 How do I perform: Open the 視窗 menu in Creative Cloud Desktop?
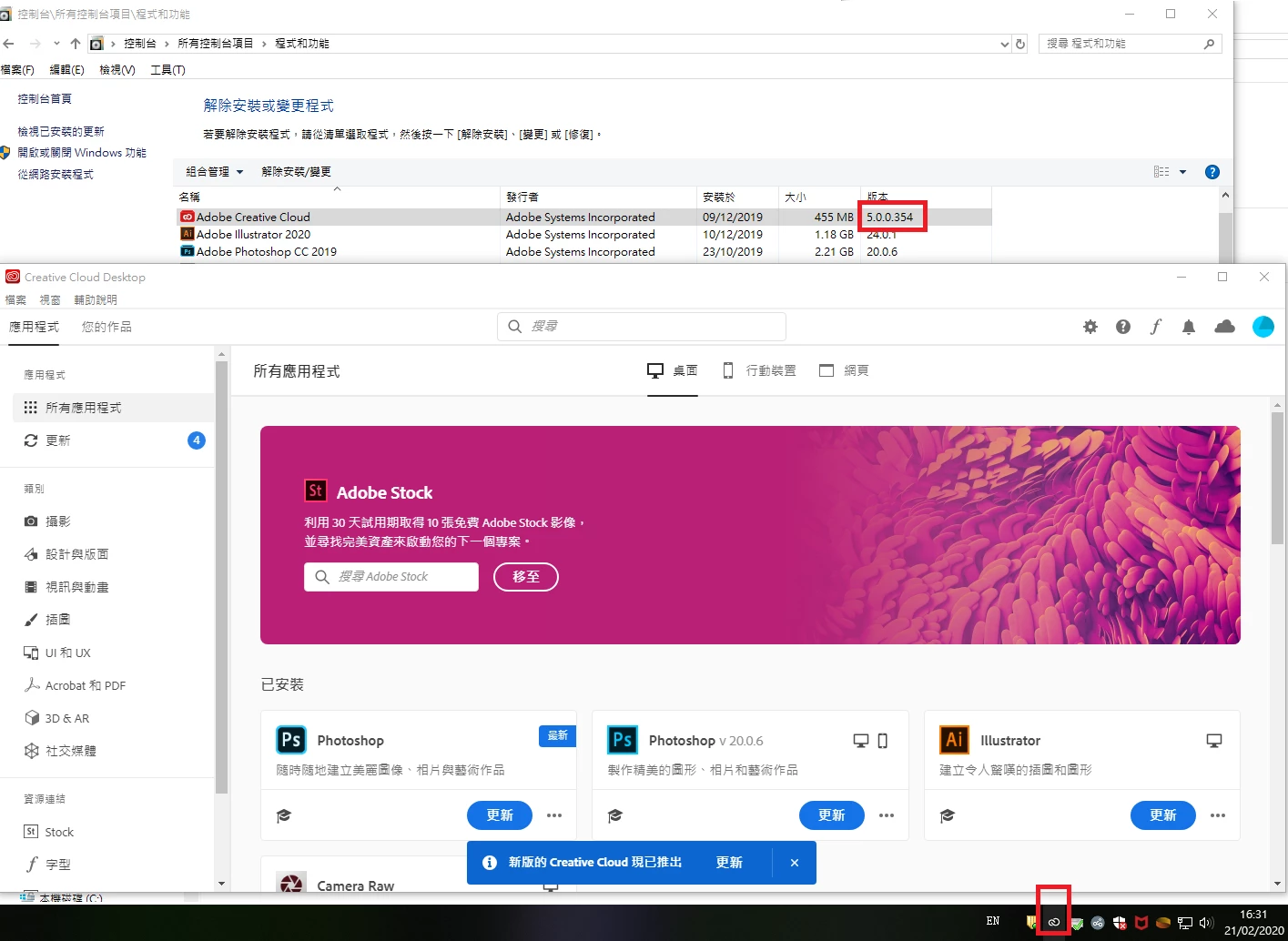click(x=50, y=299)
